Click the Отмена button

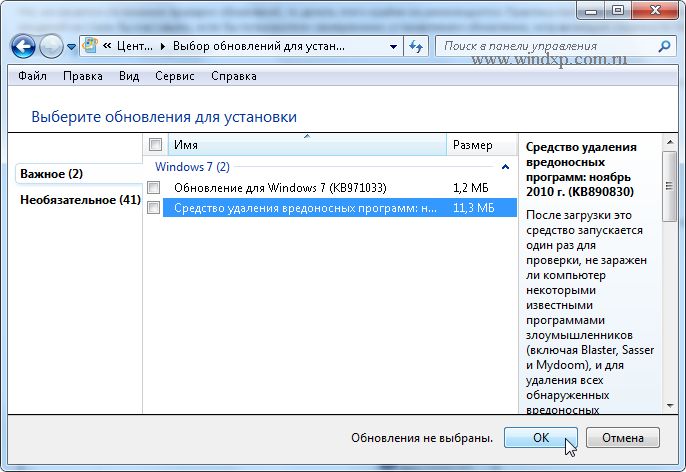pos(623,437)
